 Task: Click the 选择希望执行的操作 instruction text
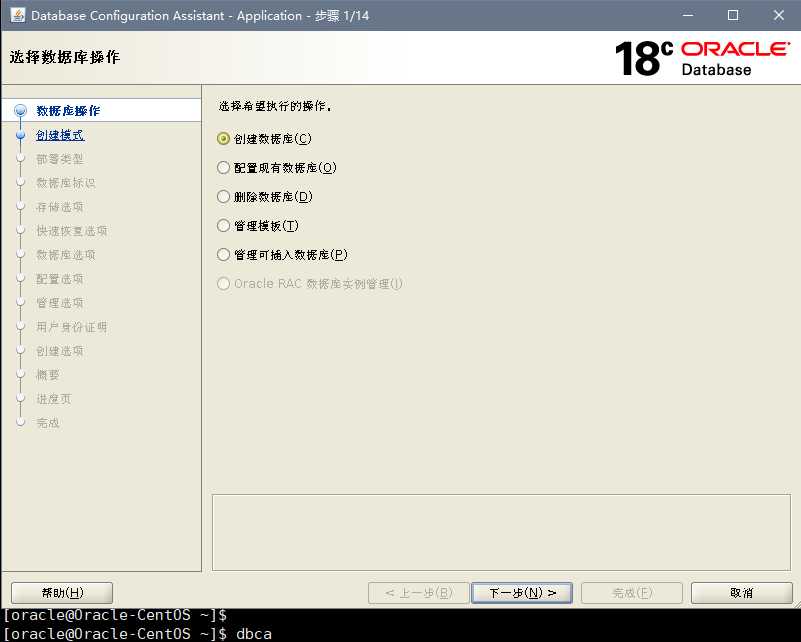click(x=275, y=106)
